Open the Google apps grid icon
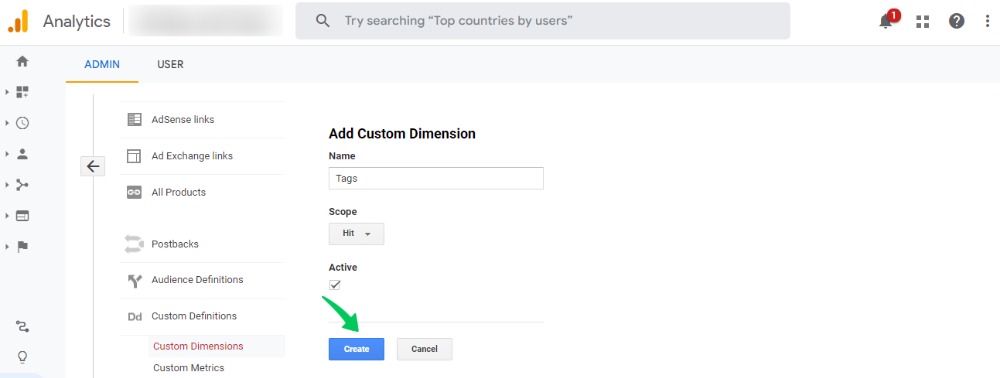Image resolution: width=1000 pixels, height=378 pixels. click(x=922, y=22)
